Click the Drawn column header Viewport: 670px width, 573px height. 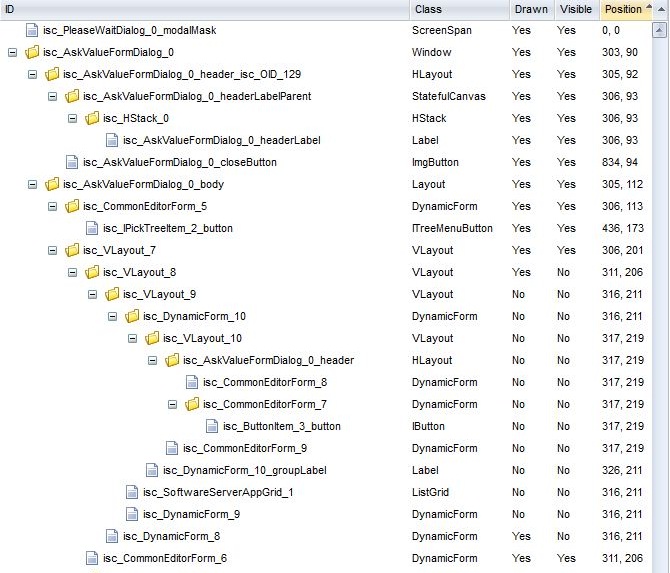530,9
